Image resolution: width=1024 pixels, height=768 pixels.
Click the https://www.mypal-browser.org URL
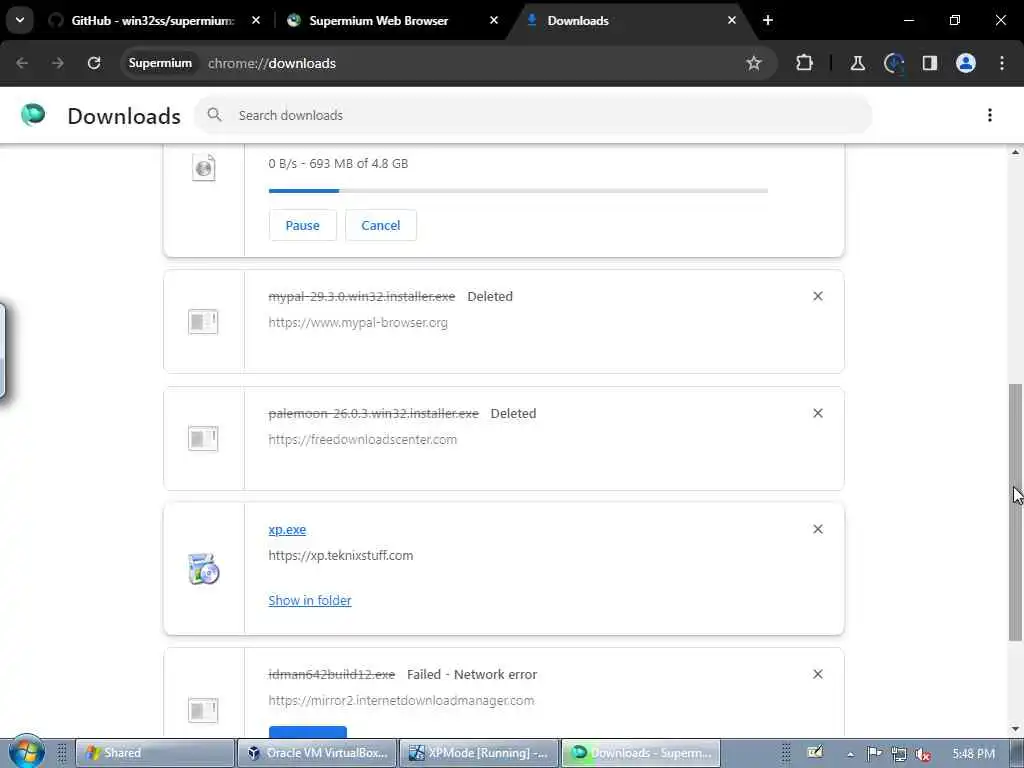(358, 323)
